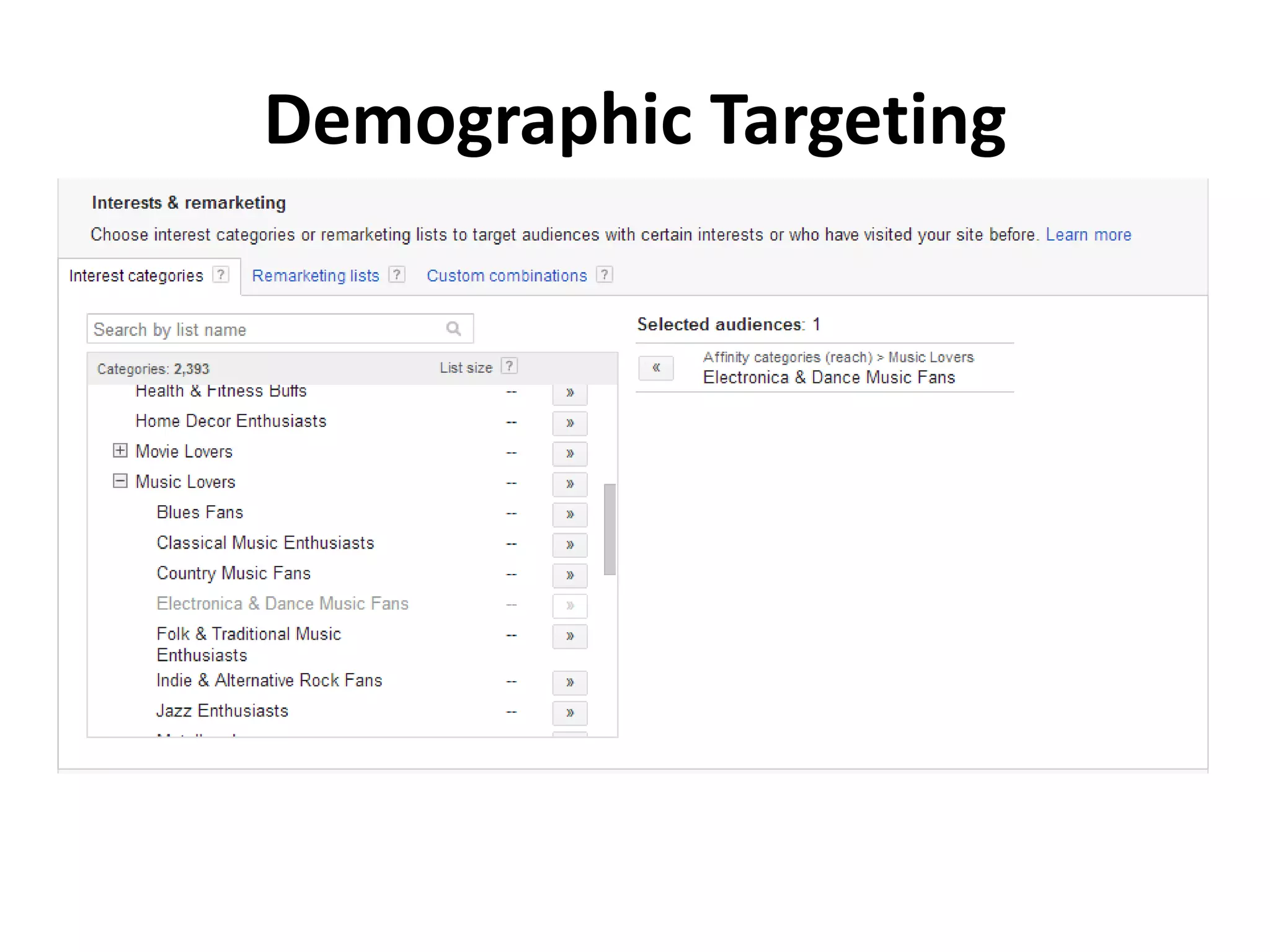Switch to the Custom combinations tab
Screen dimensions: 1270x952
pyautogui.click(x=507, y=276)
